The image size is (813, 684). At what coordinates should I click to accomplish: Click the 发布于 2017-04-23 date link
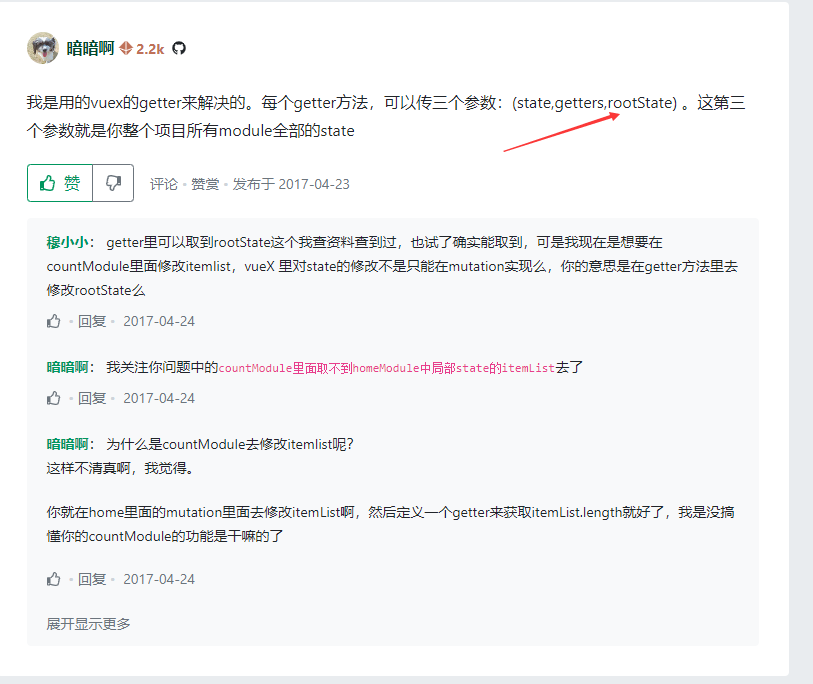(291, 184)
